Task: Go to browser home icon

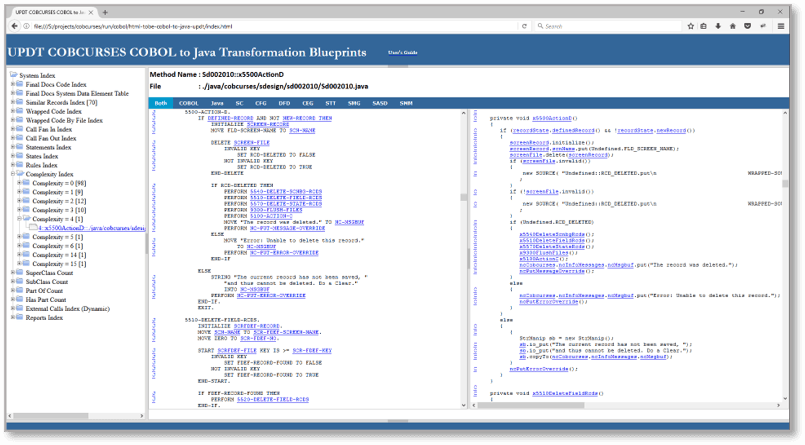Action: pos(733,26)
